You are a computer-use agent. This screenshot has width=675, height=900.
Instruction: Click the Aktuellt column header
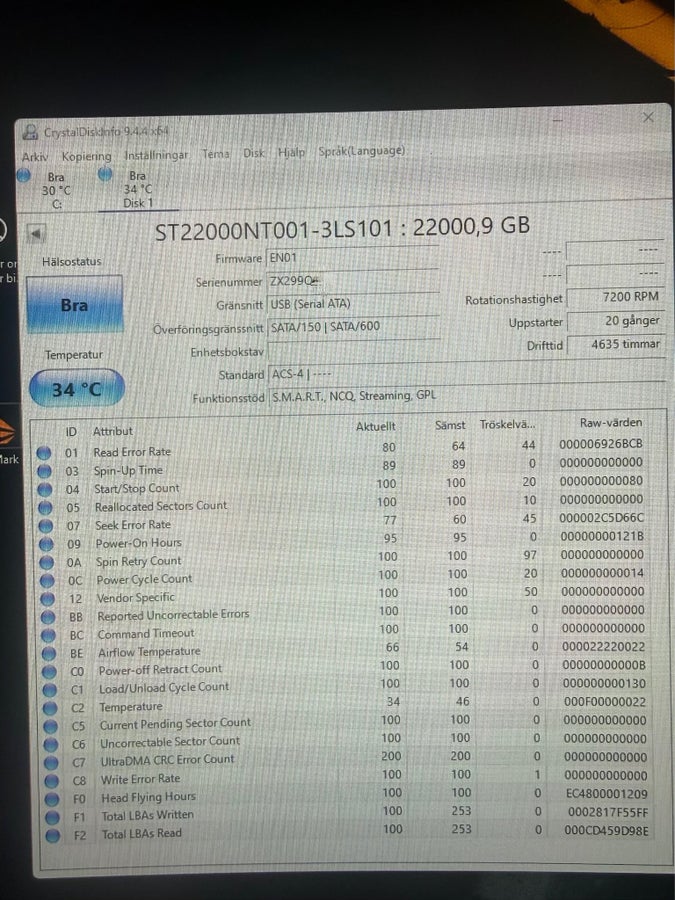pos(376,426)
